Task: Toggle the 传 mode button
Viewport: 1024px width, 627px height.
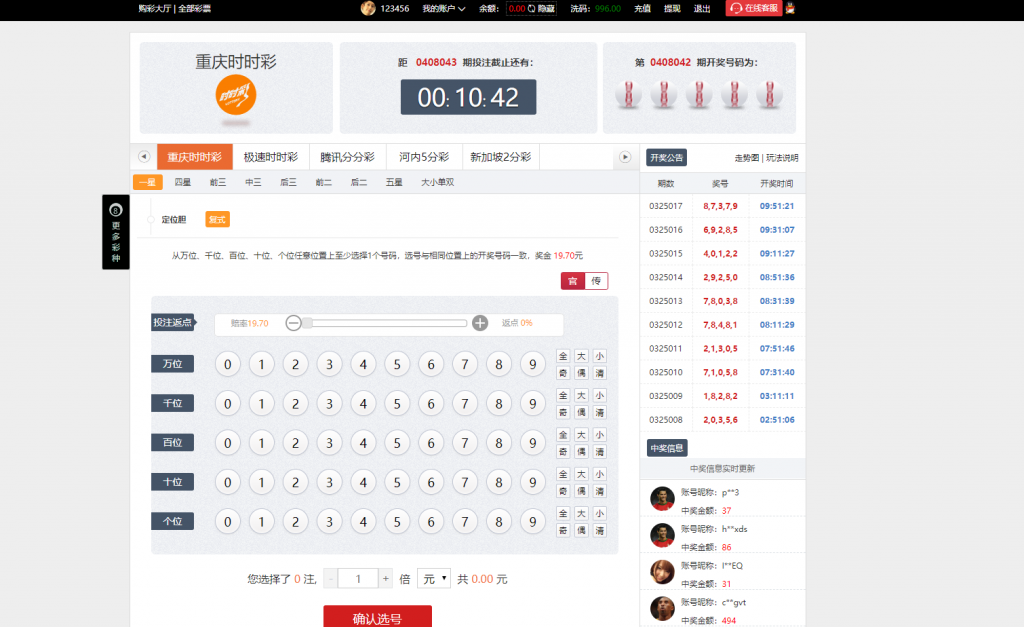Action: pos(596,281)
